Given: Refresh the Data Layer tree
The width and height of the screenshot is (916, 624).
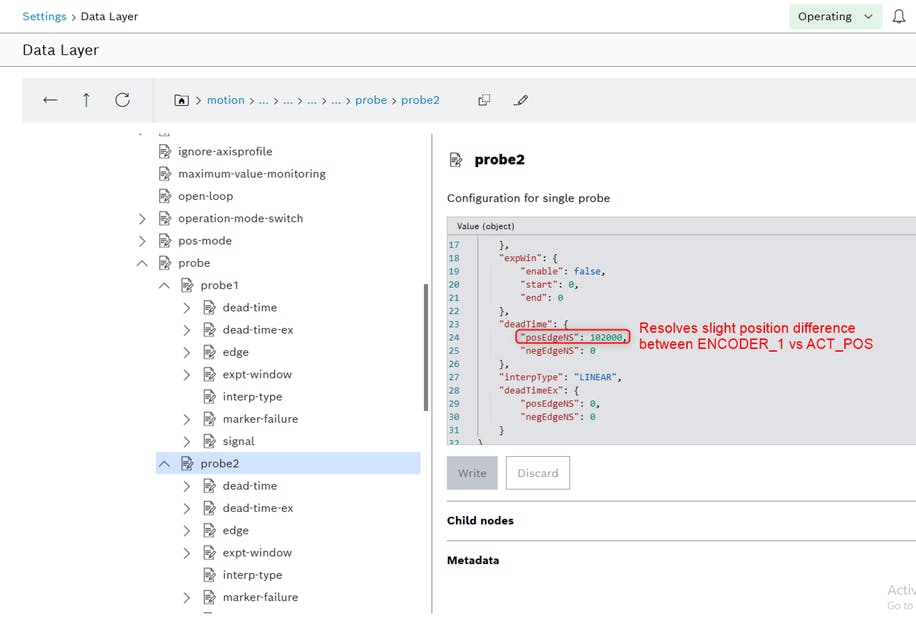Looking at the screenshot, I should click(x=122, y=100).
